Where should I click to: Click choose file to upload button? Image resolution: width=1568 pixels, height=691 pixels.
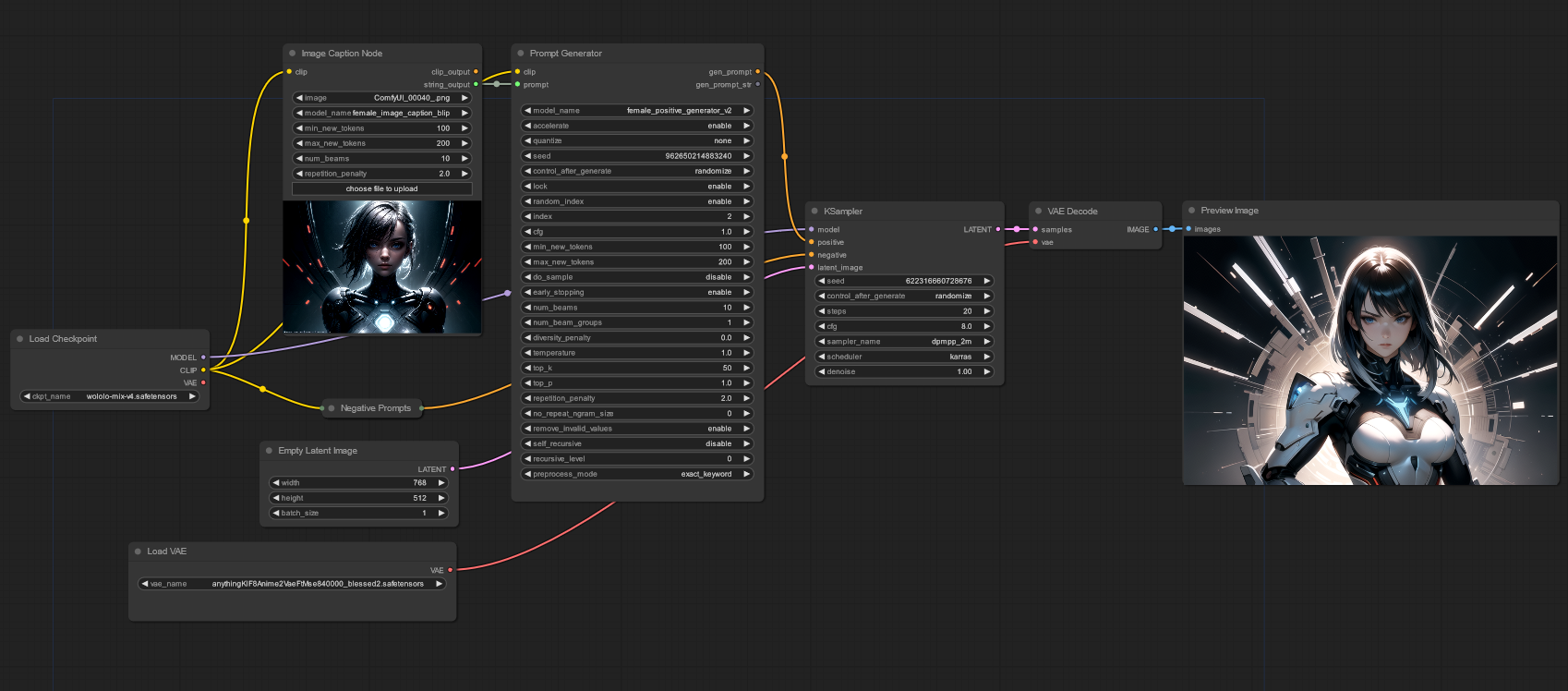coord(382,188)
